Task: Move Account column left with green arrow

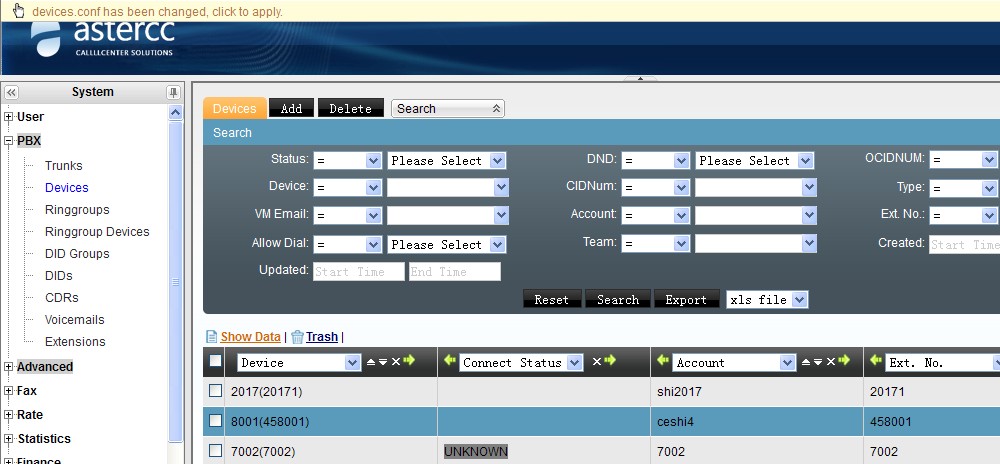Action: pos(661,362)
